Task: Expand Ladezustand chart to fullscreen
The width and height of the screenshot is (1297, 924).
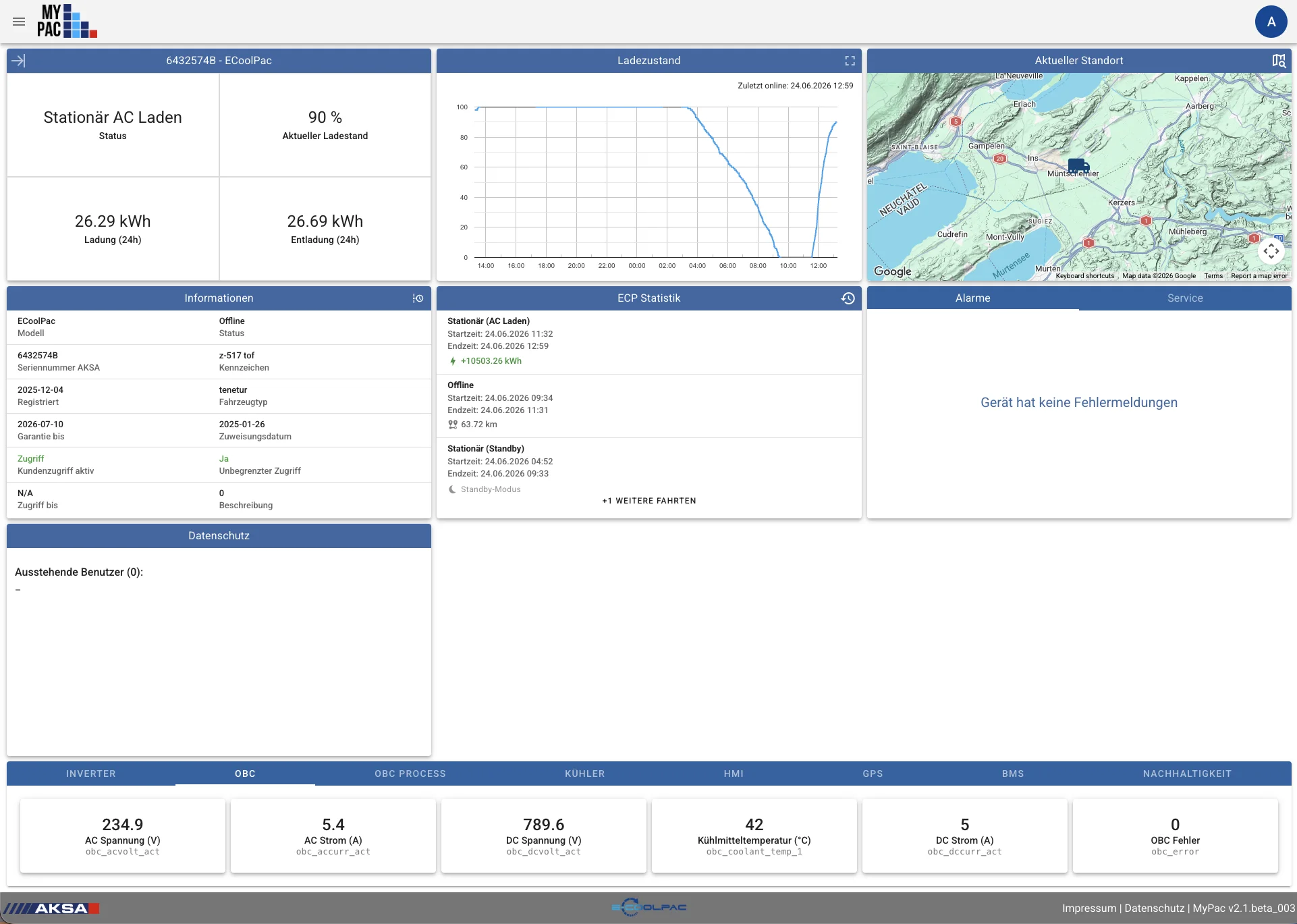Action: pyautogui.click(x=850, y=61)
